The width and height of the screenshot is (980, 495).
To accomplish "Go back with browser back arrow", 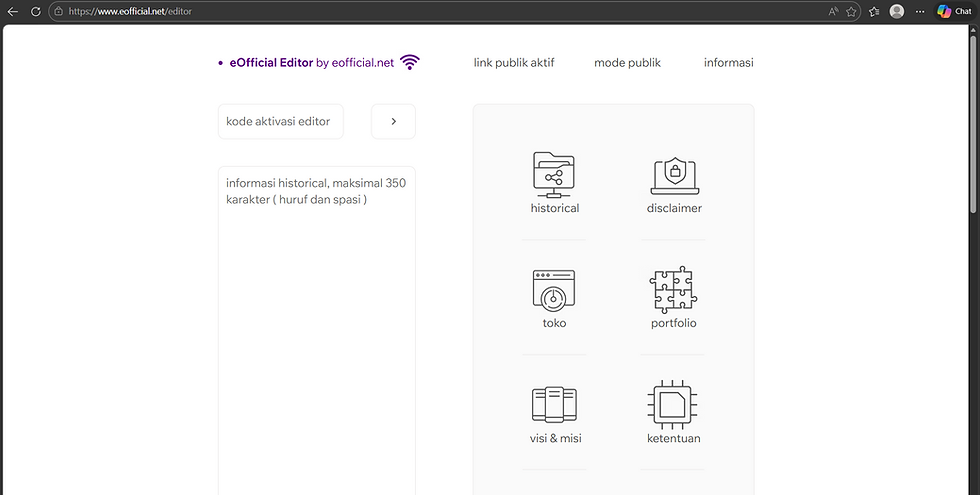I will 12,11.
